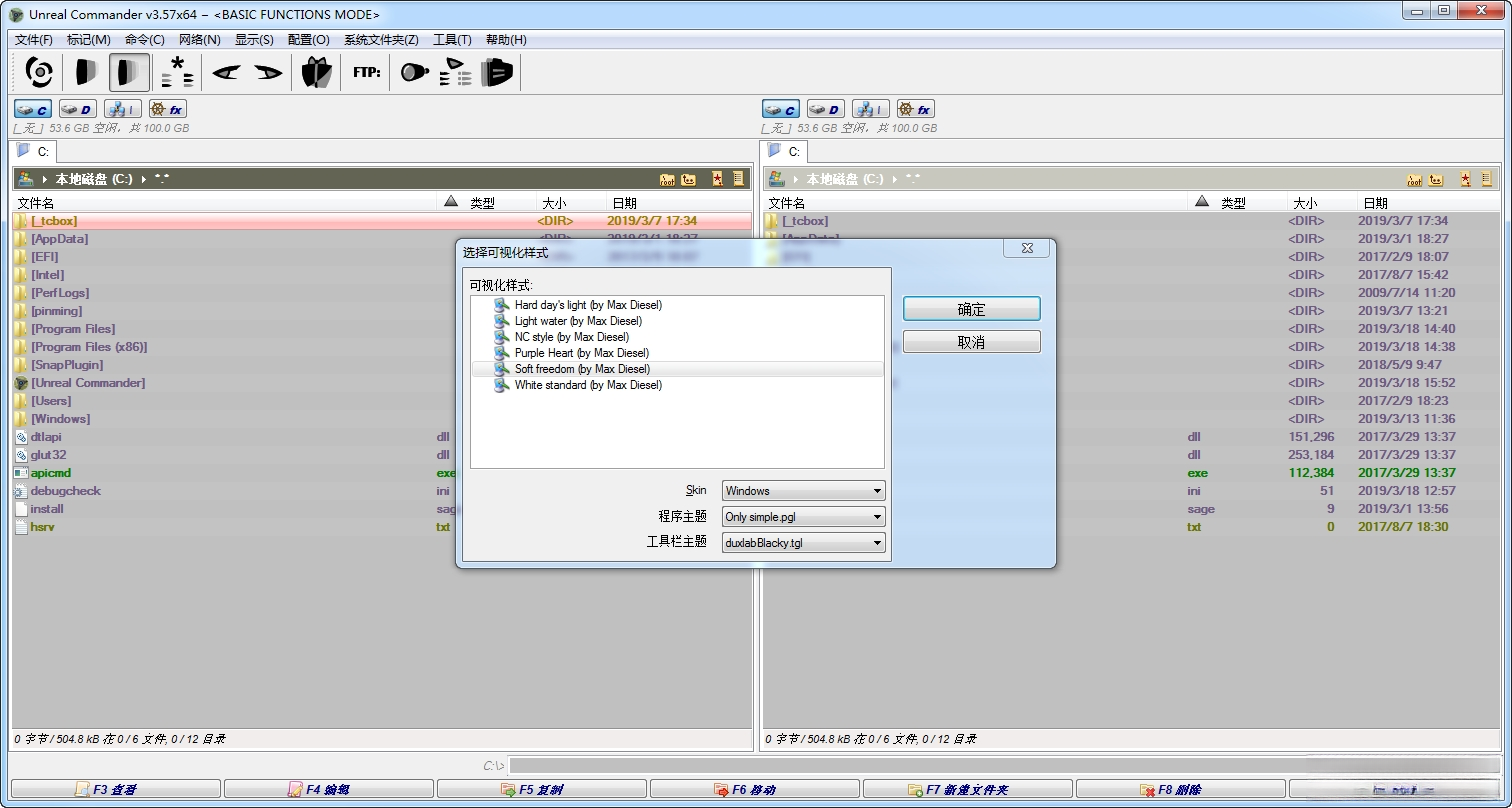Open the 工具栏主题 dropdown
1512x808 pixels.
804,543
